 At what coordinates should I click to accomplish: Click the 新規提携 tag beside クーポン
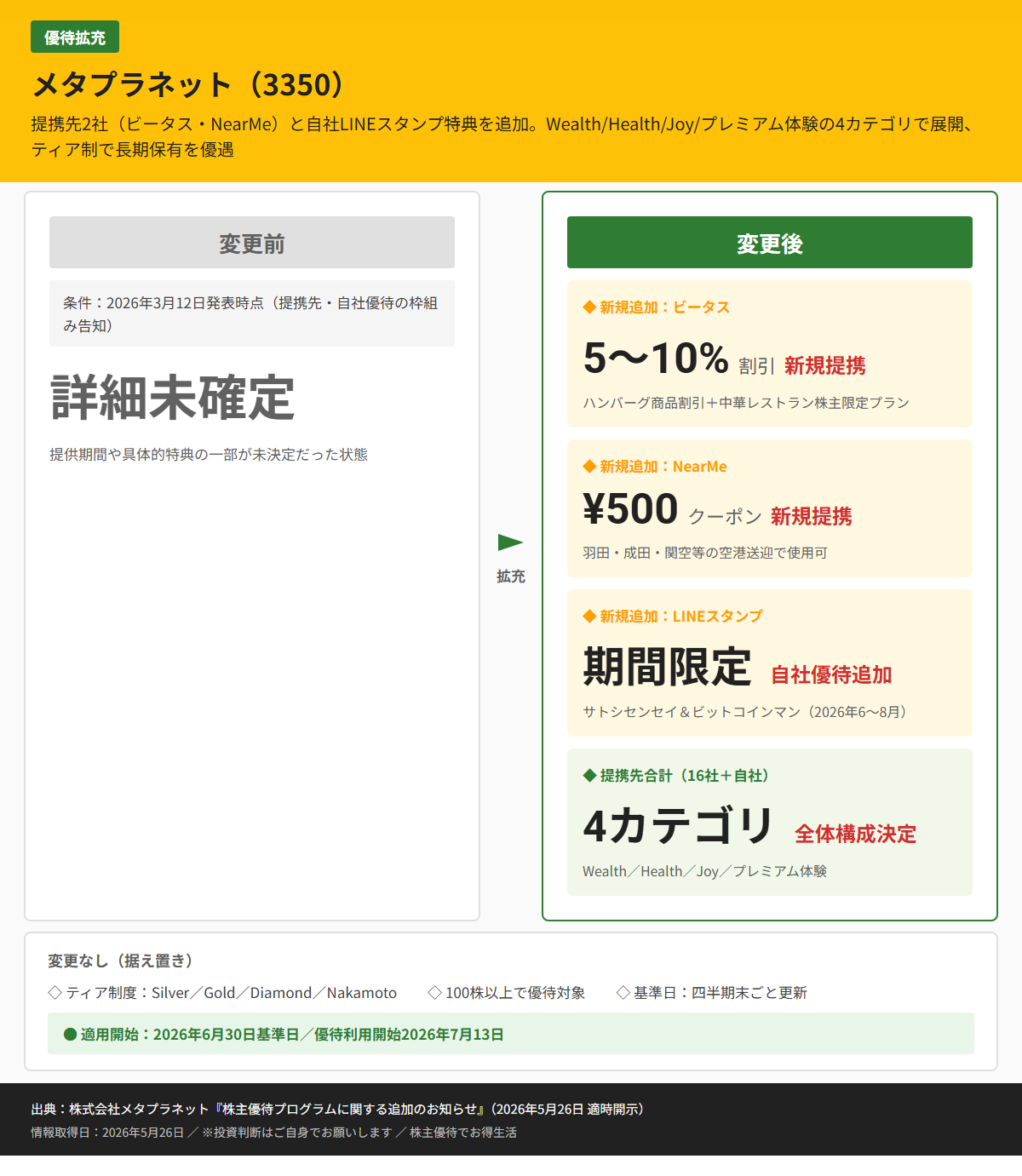(x=812, y=517)
